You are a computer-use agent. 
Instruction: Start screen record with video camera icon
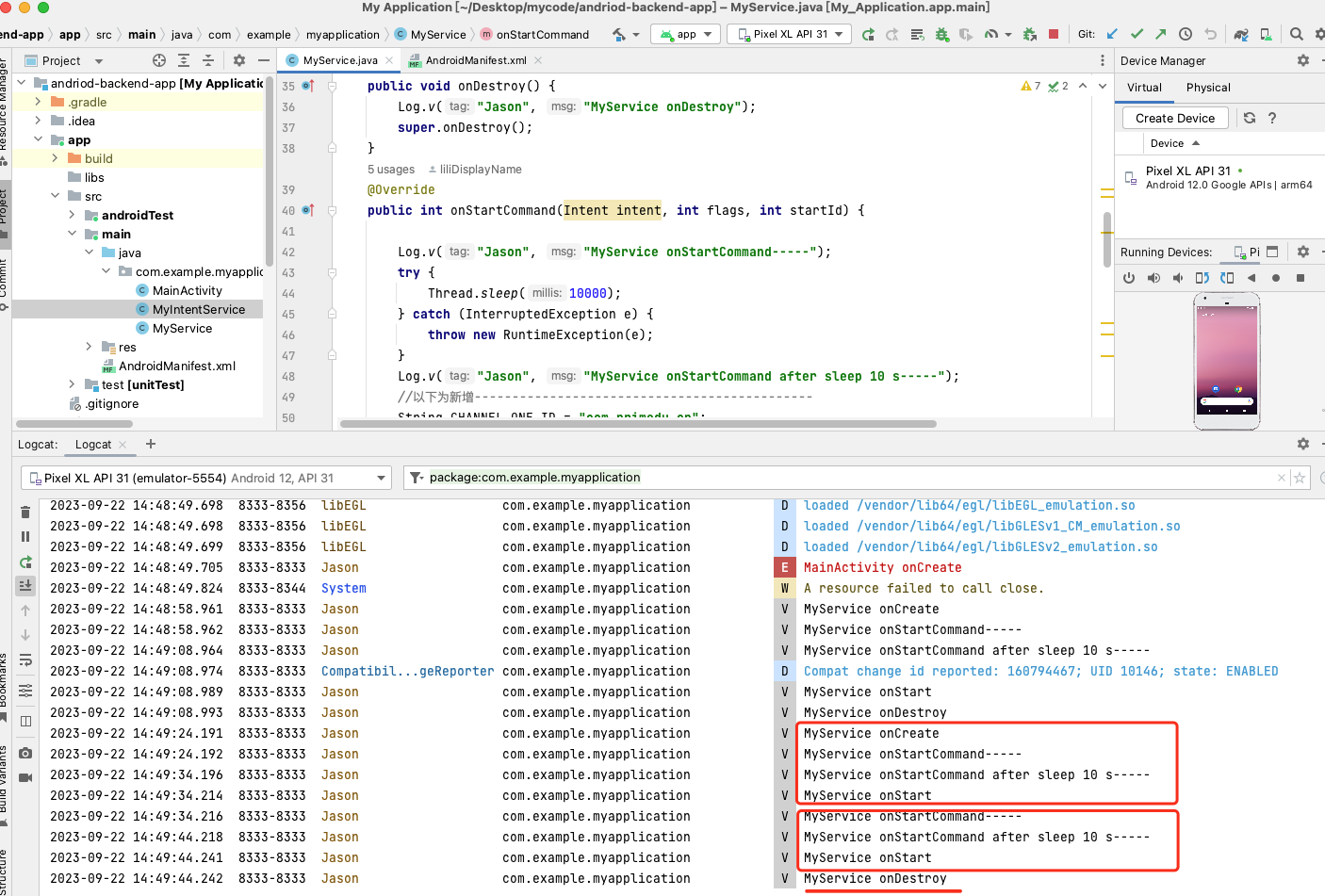tap(25, 777)
